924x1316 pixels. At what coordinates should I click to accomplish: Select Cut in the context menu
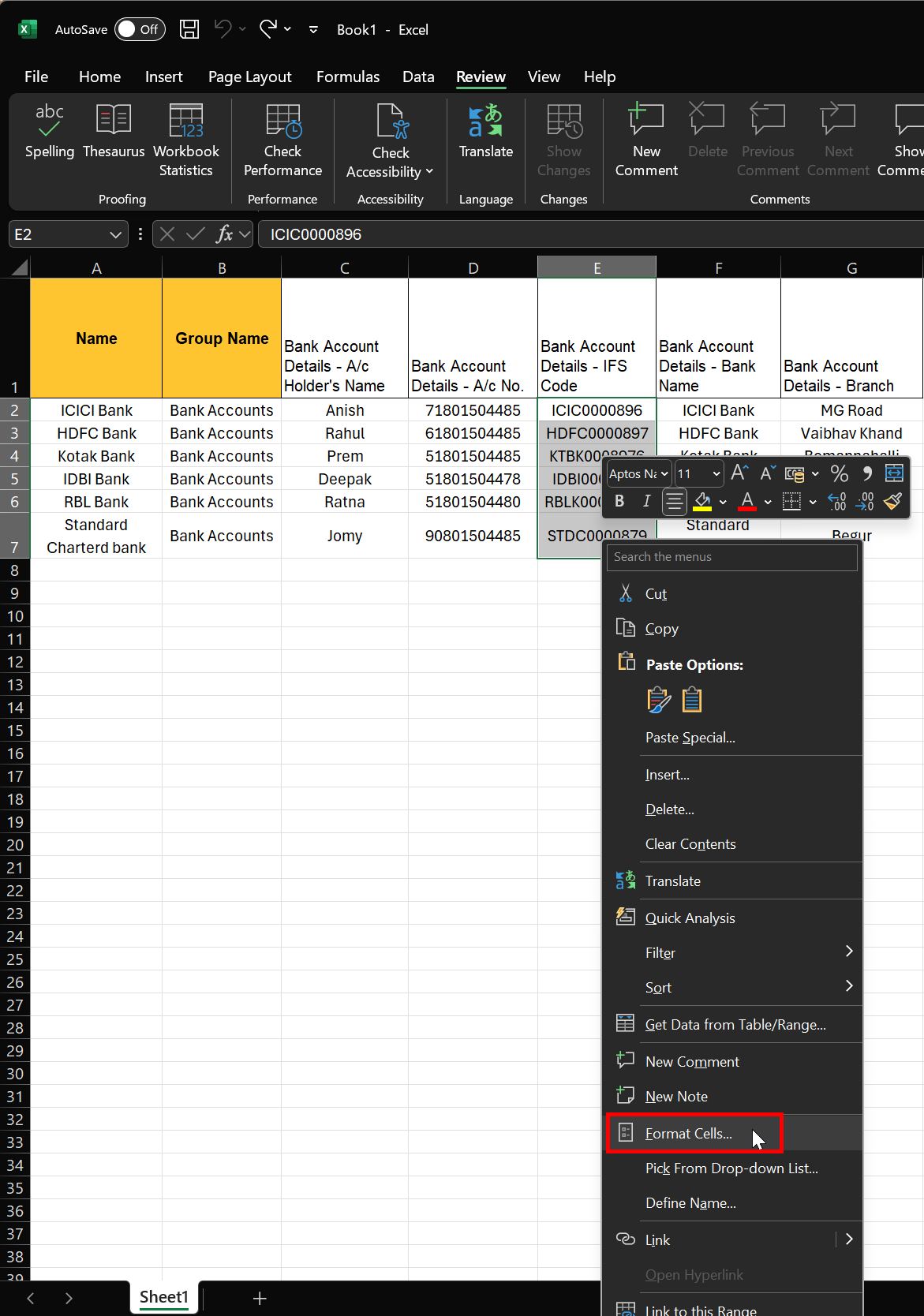pos(733,593)
